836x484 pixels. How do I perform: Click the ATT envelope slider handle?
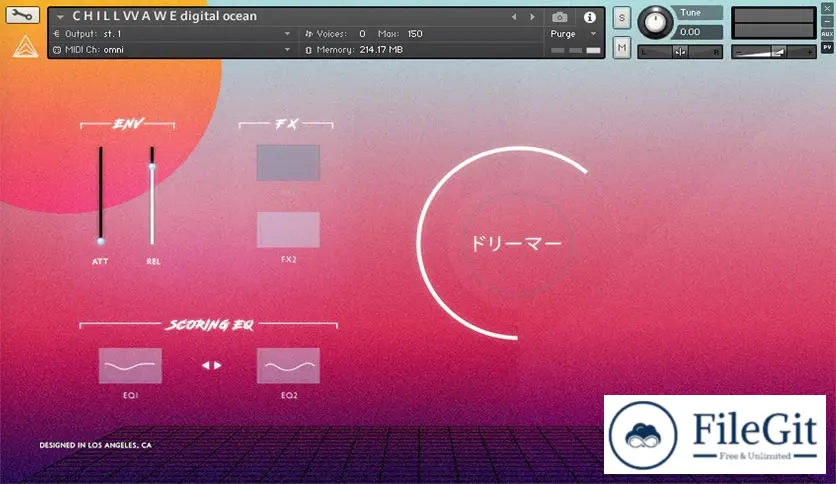tap(100, 241)
